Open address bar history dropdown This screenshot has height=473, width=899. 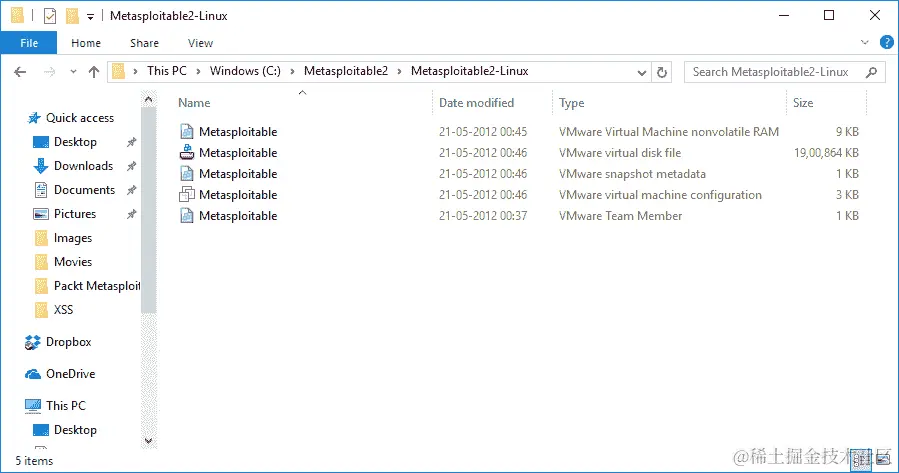(642, 72)
